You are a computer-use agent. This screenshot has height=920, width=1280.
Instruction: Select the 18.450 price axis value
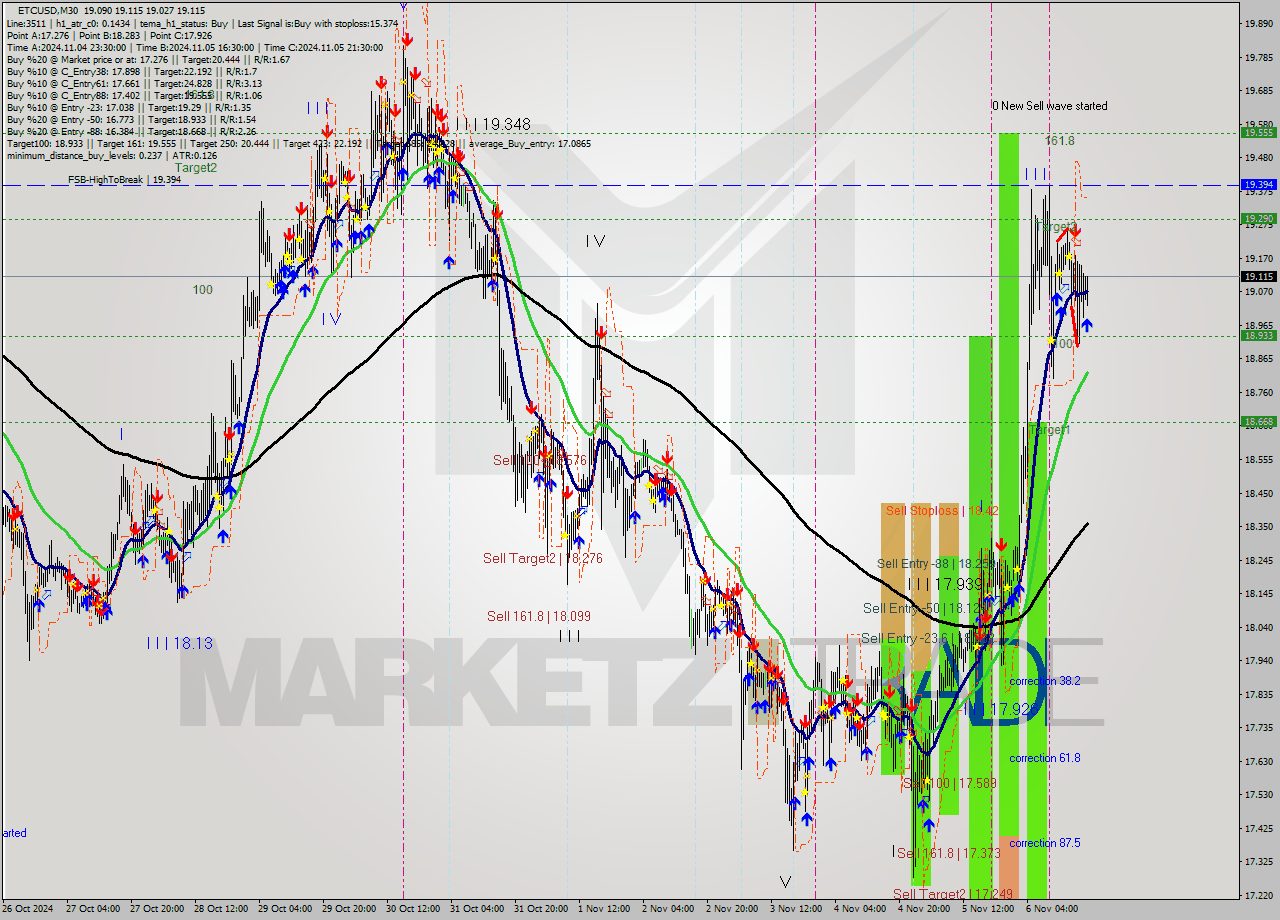pyautogui.click(x=1258, y=493)
